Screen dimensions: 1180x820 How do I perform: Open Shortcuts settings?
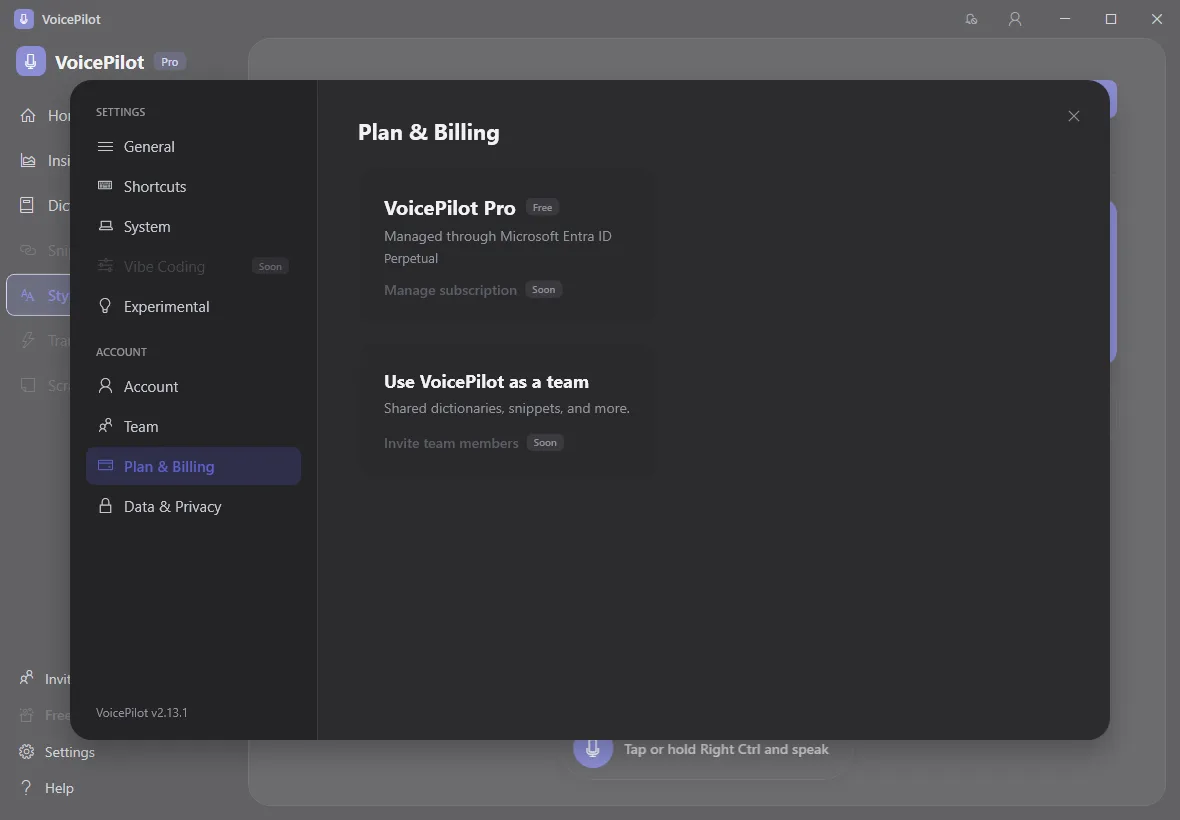click(x=193, y=187)
